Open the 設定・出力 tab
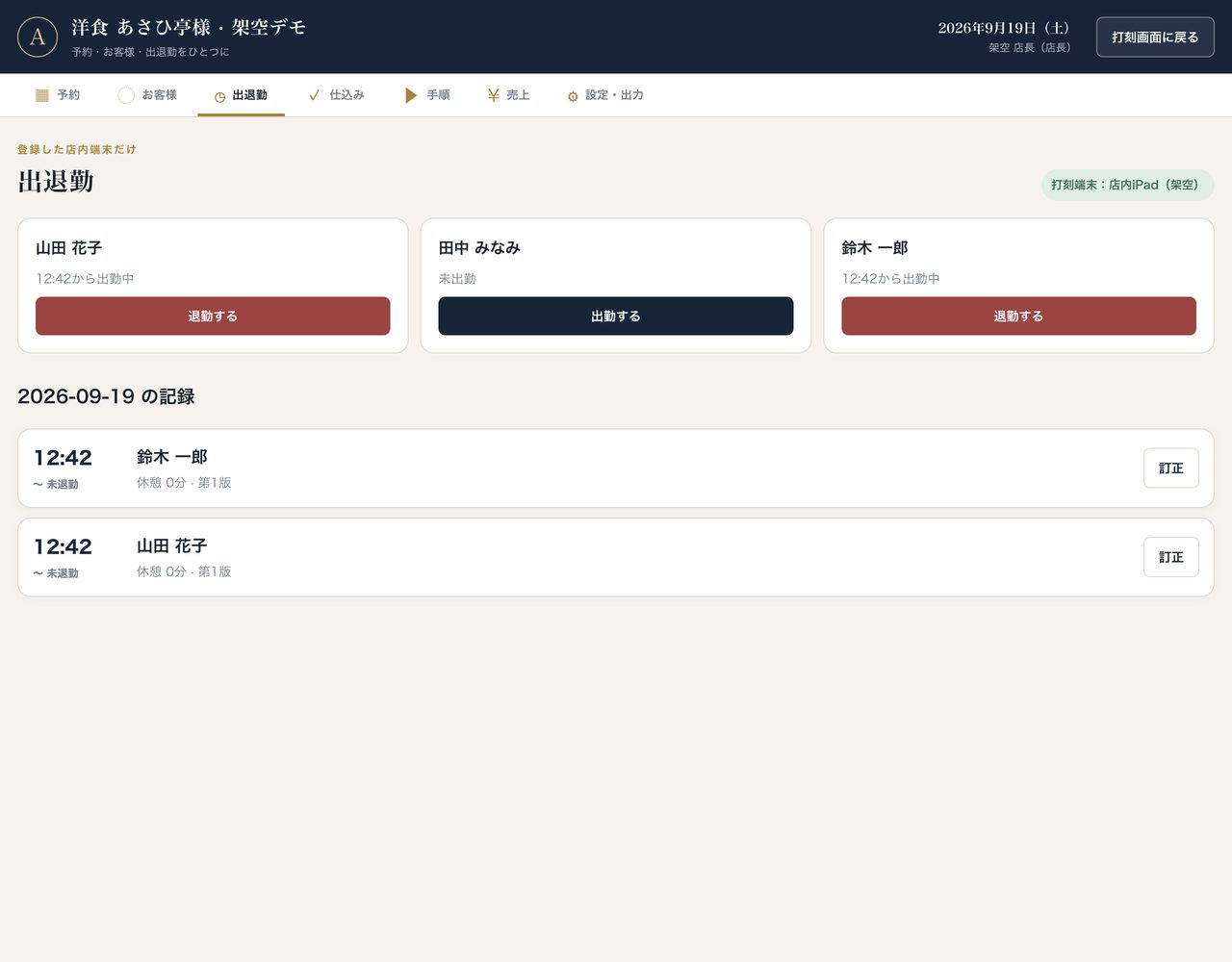This screenshot has height=962, width=1232. 605,95
